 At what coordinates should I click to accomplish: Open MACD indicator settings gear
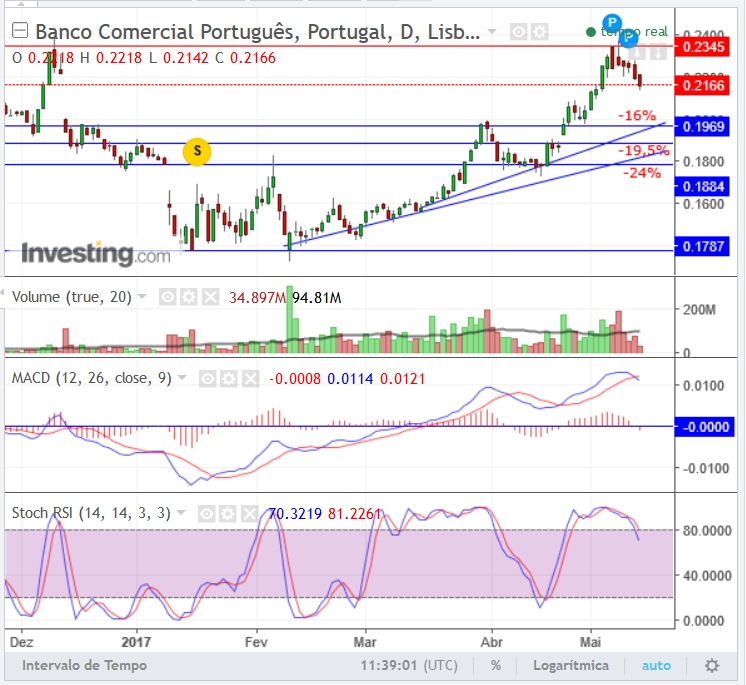(x=229, y=379)
